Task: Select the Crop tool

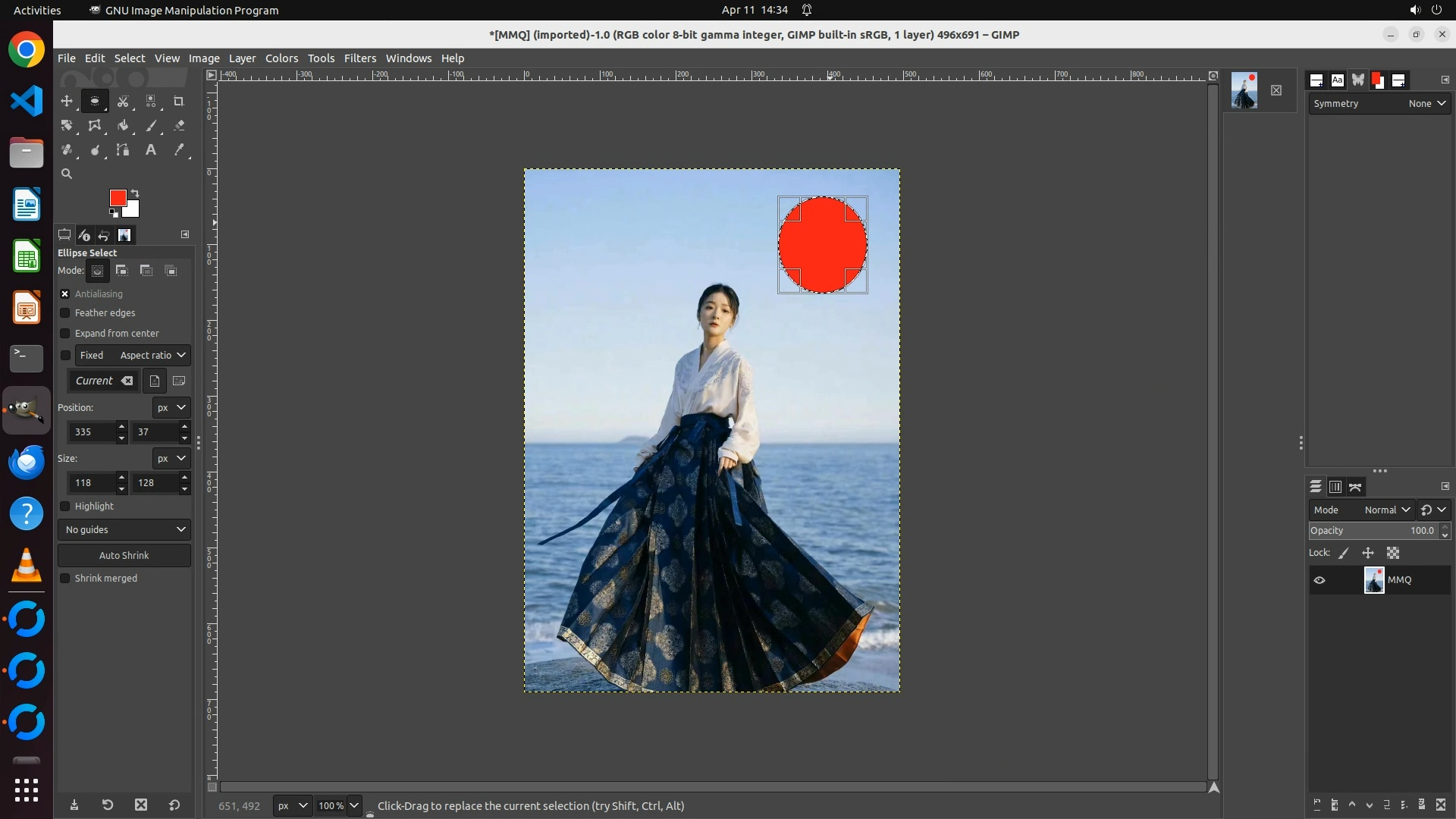Action: point(179,101)
